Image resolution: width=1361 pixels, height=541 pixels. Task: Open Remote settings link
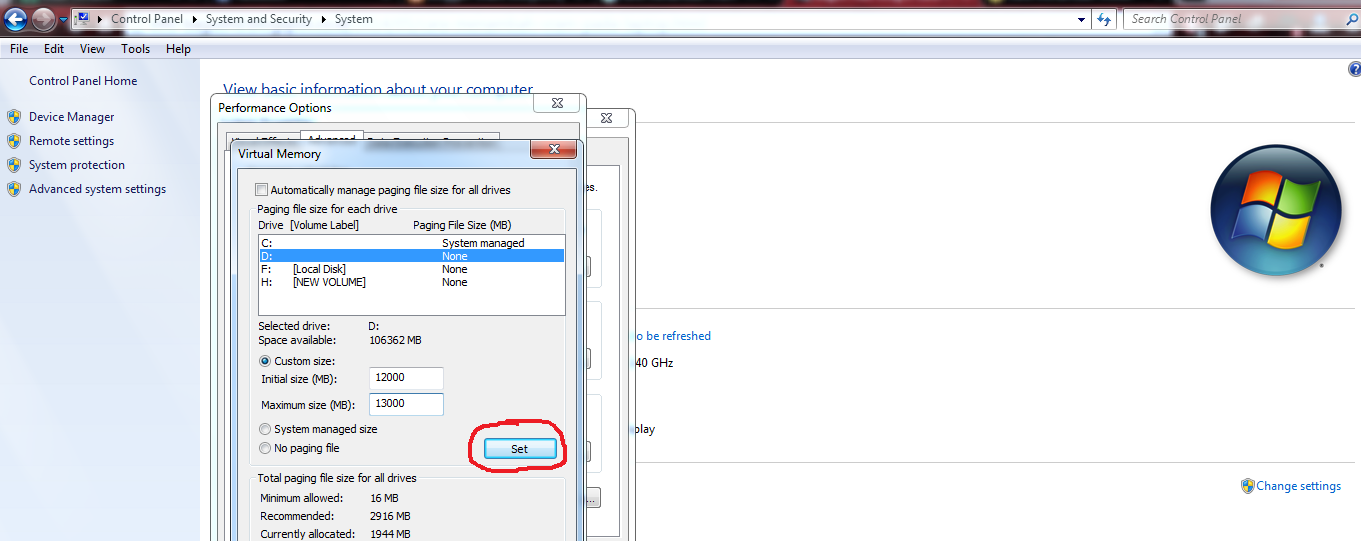[x=71, y=141]
